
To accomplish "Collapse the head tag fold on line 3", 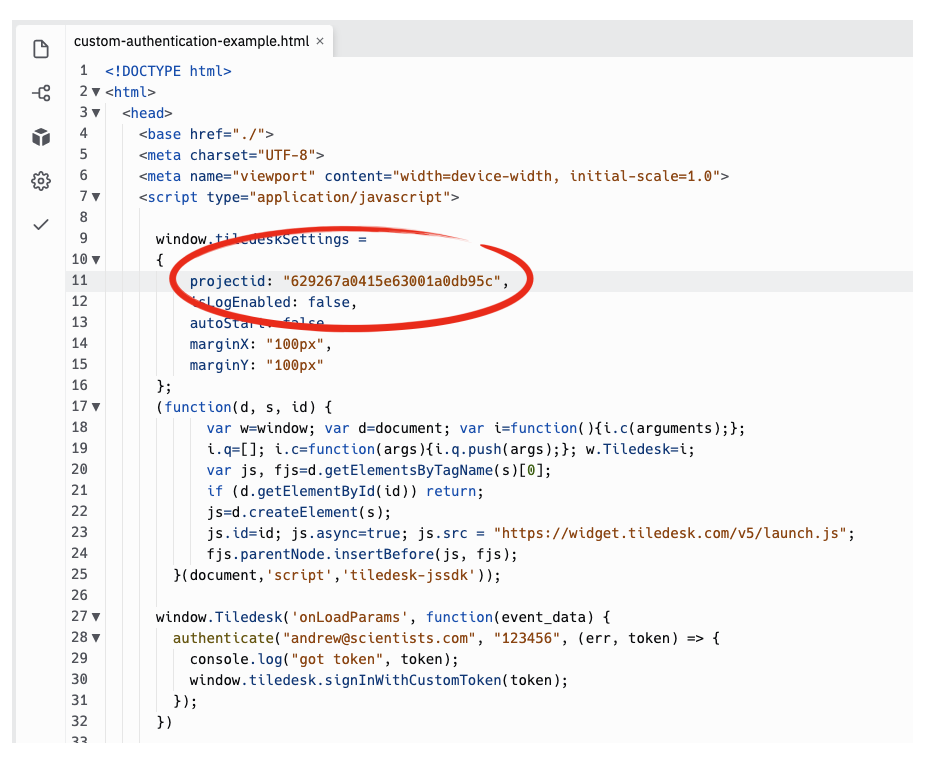I will click(x=96, y=113).
